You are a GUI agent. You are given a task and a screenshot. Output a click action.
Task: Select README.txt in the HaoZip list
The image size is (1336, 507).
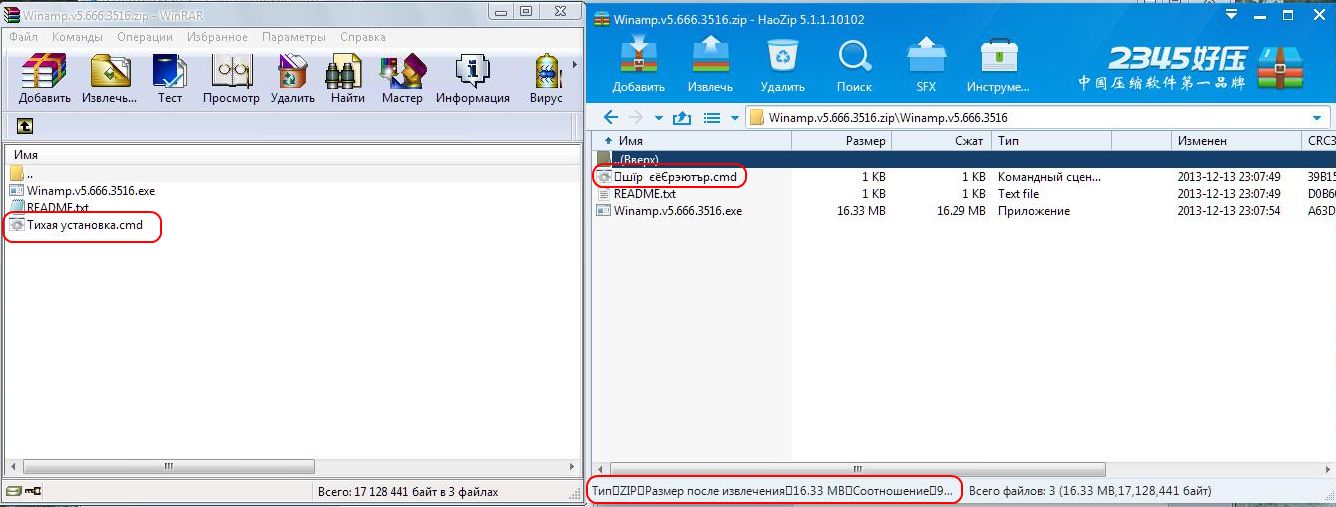point(644,194)
